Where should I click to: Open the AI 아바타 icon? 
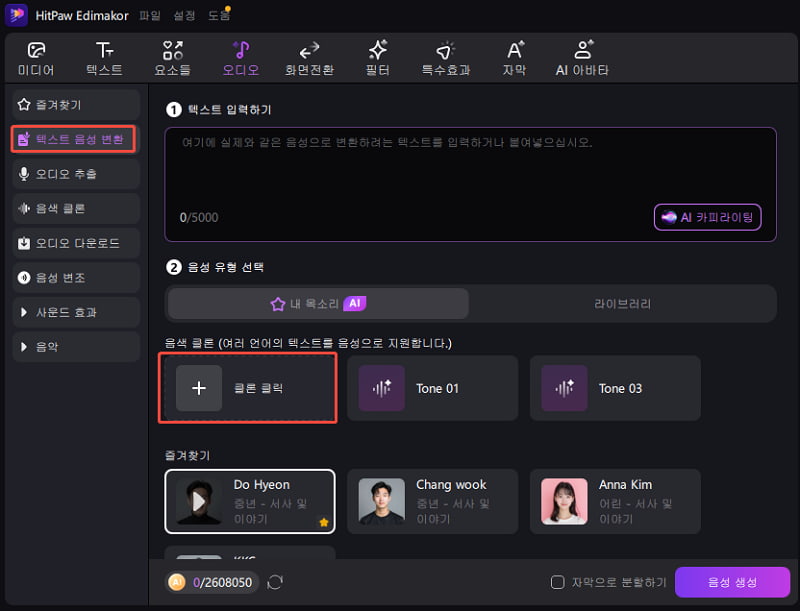point(581,57)
